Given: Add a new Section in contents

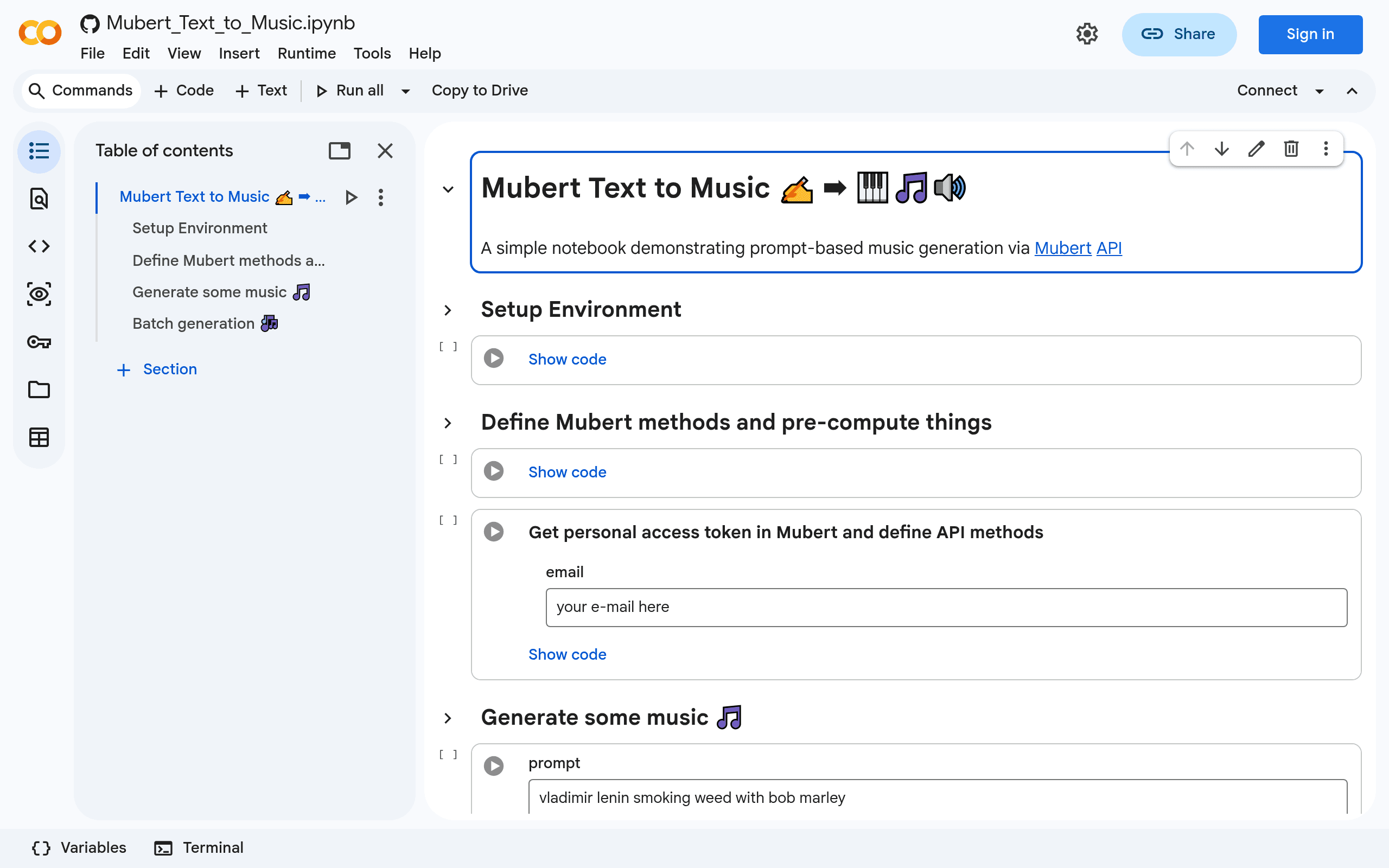Looking at the screenshot, I should point(157,369).
